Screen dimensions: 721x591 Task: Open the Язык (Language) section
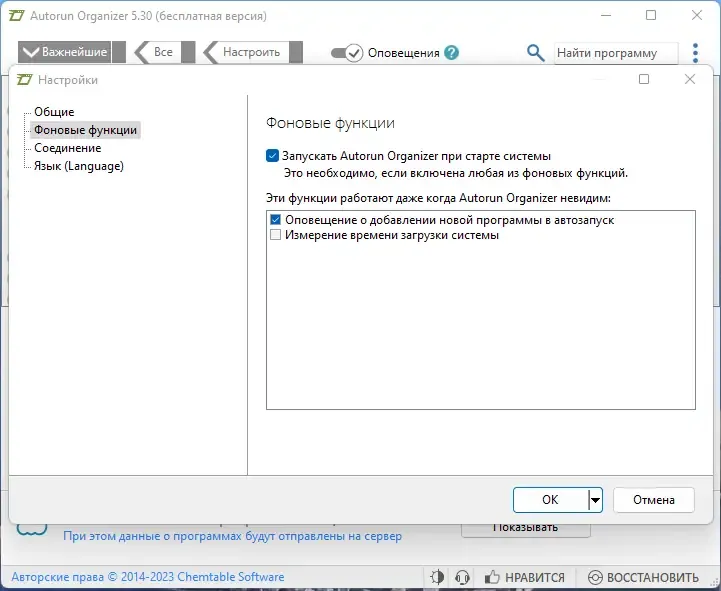pos(79,166)
